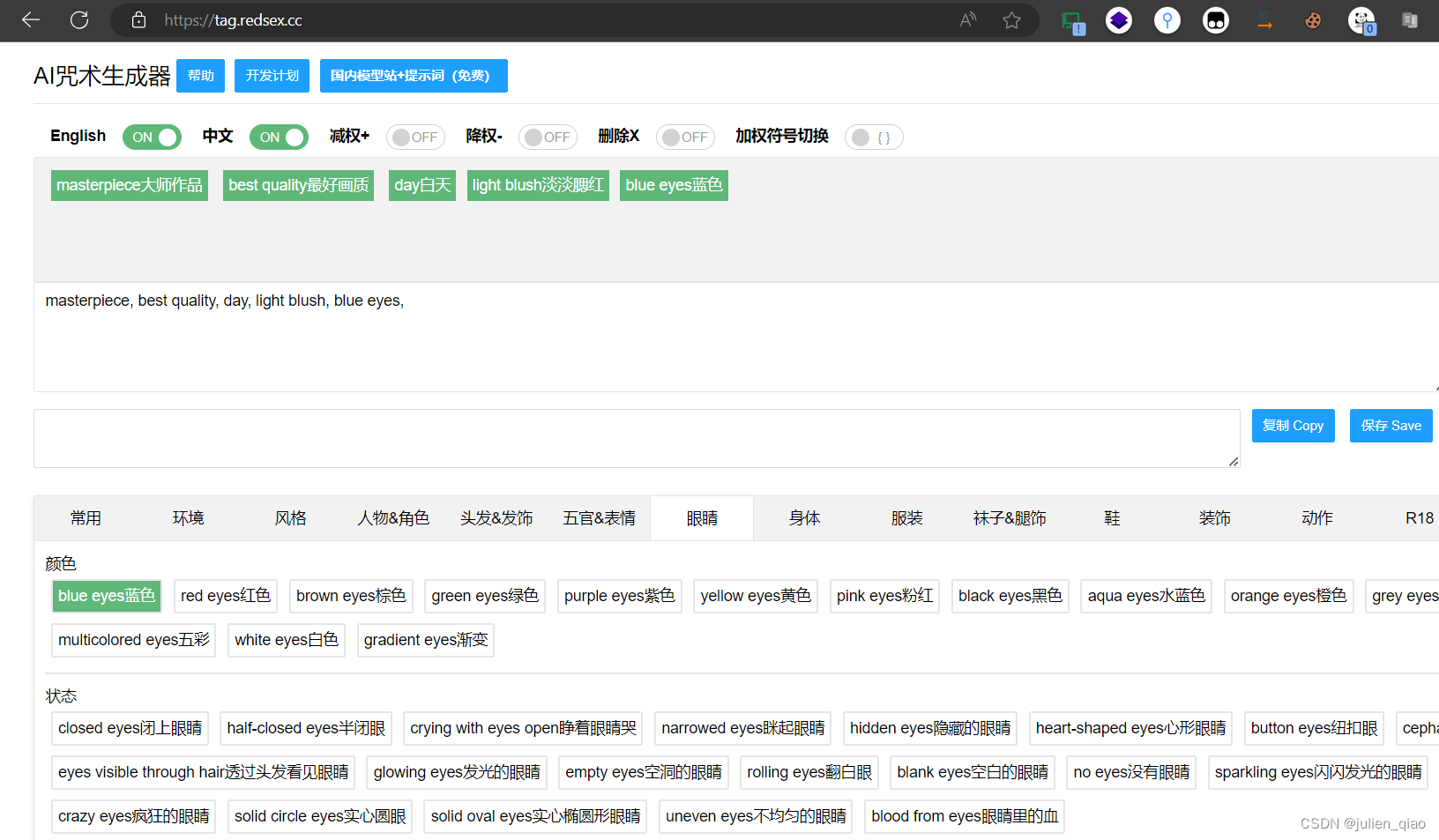This screenshot has height=840, width=1439.
Task: Switch to the 风格 tab
Action: (x=290, y=518)
